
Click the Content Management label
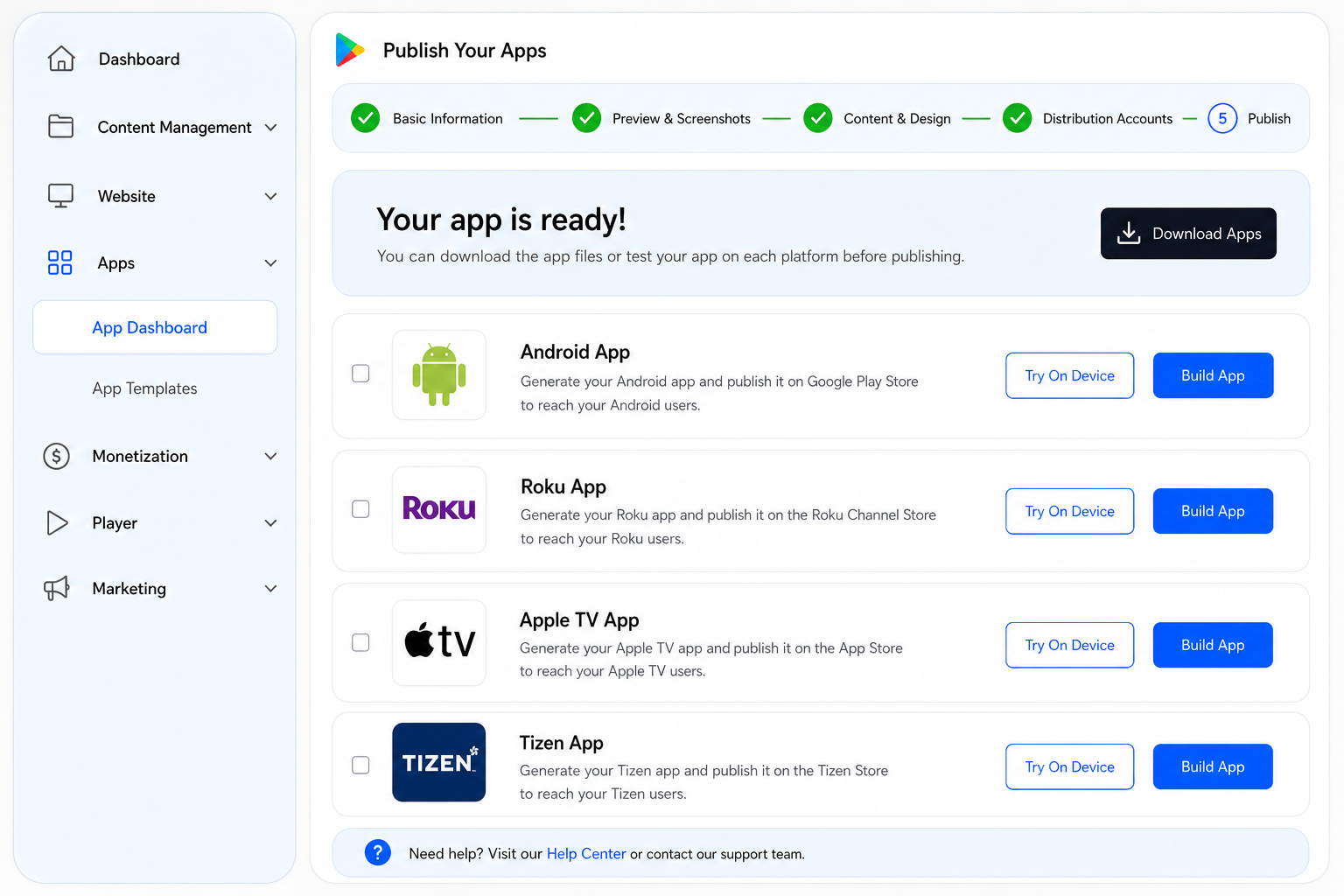pos(174,128)
